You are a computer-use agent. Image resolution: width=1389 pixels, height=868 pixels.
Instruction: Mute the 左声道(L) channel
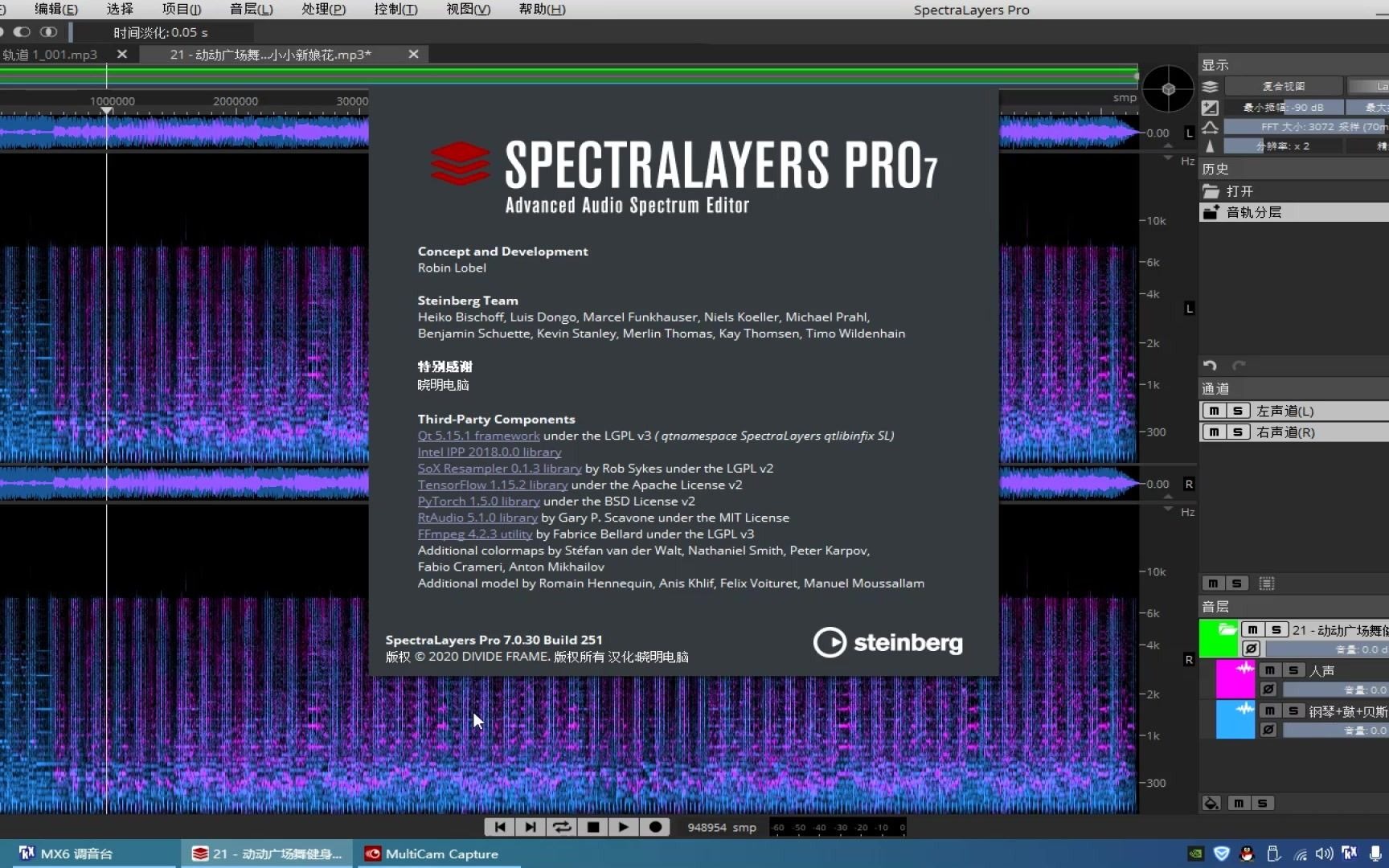pyautogui.click(x=1214, y=411)
